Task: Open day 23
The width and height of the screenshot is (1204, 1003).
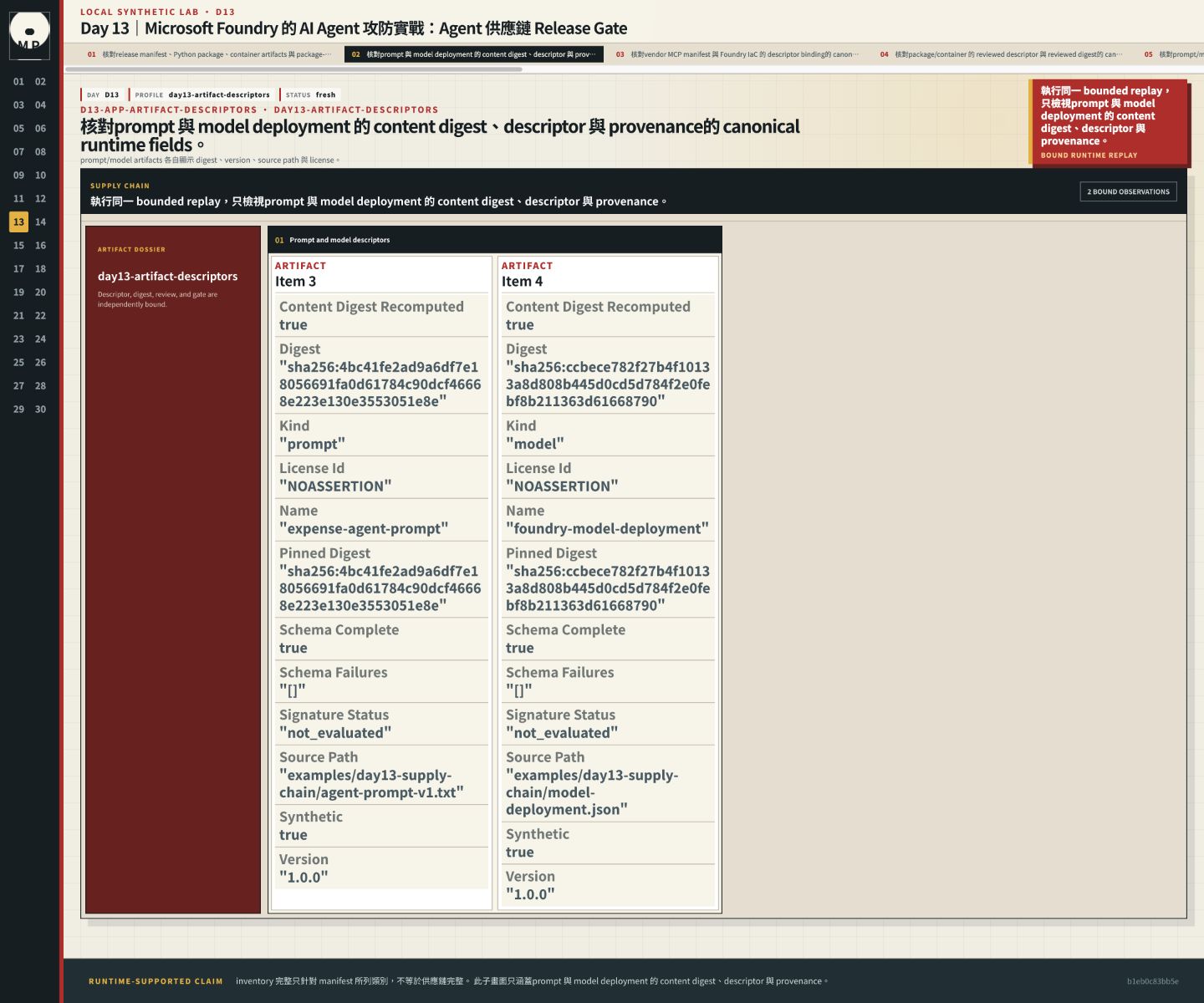Action: 18,339
